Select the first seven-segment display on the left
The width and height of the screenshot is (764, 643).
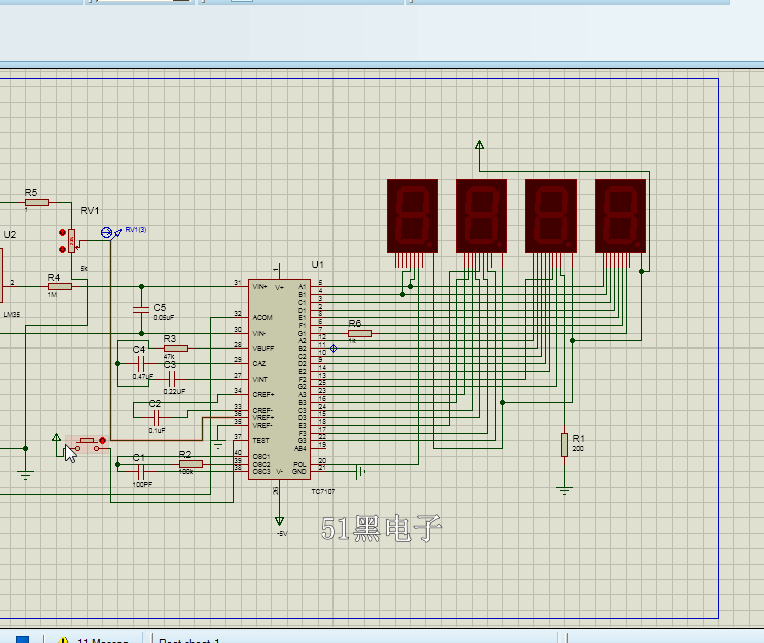click(x=412, y=216)
